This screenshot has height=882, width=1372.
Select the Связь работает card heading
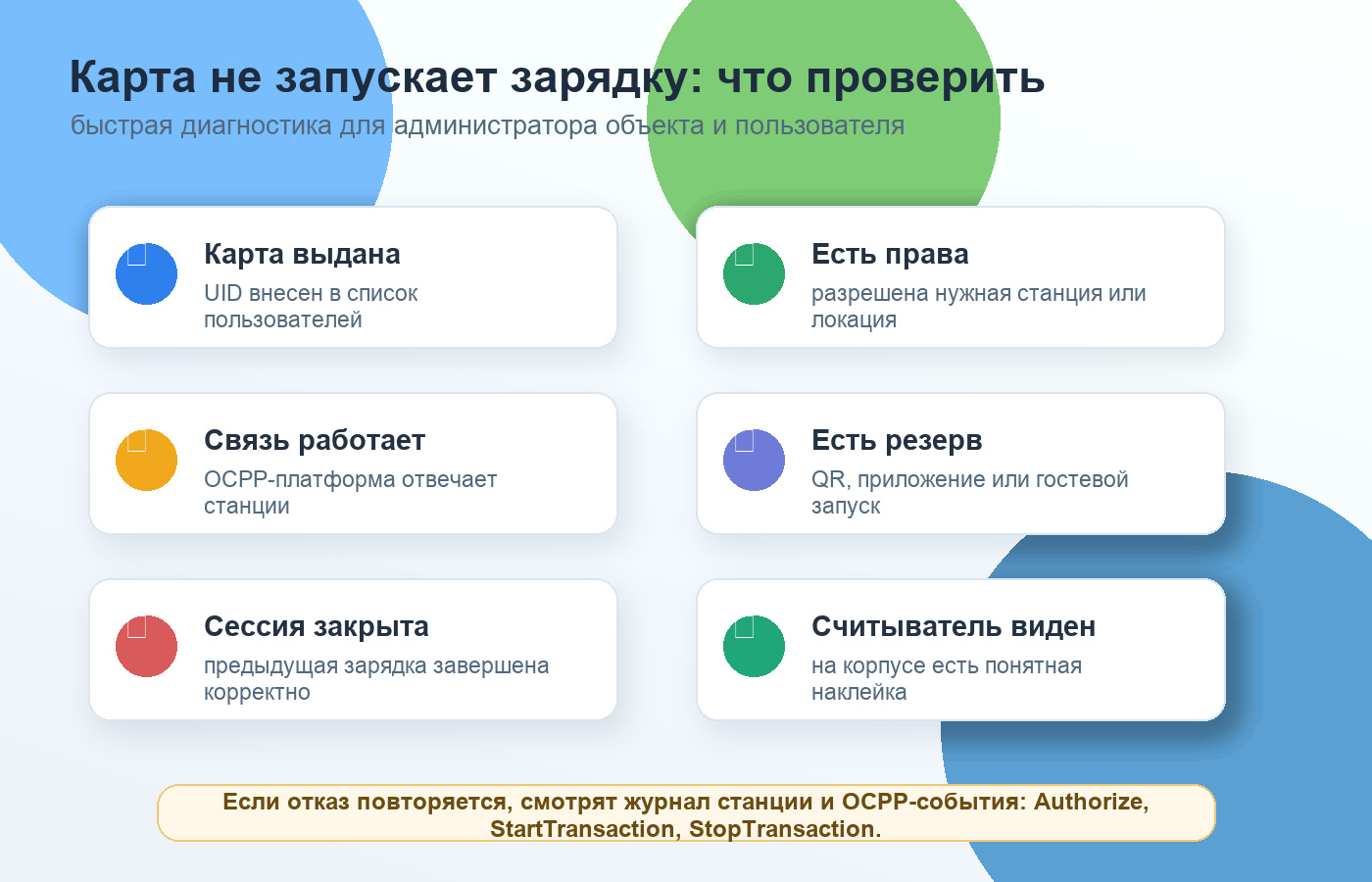coord(315,440)
